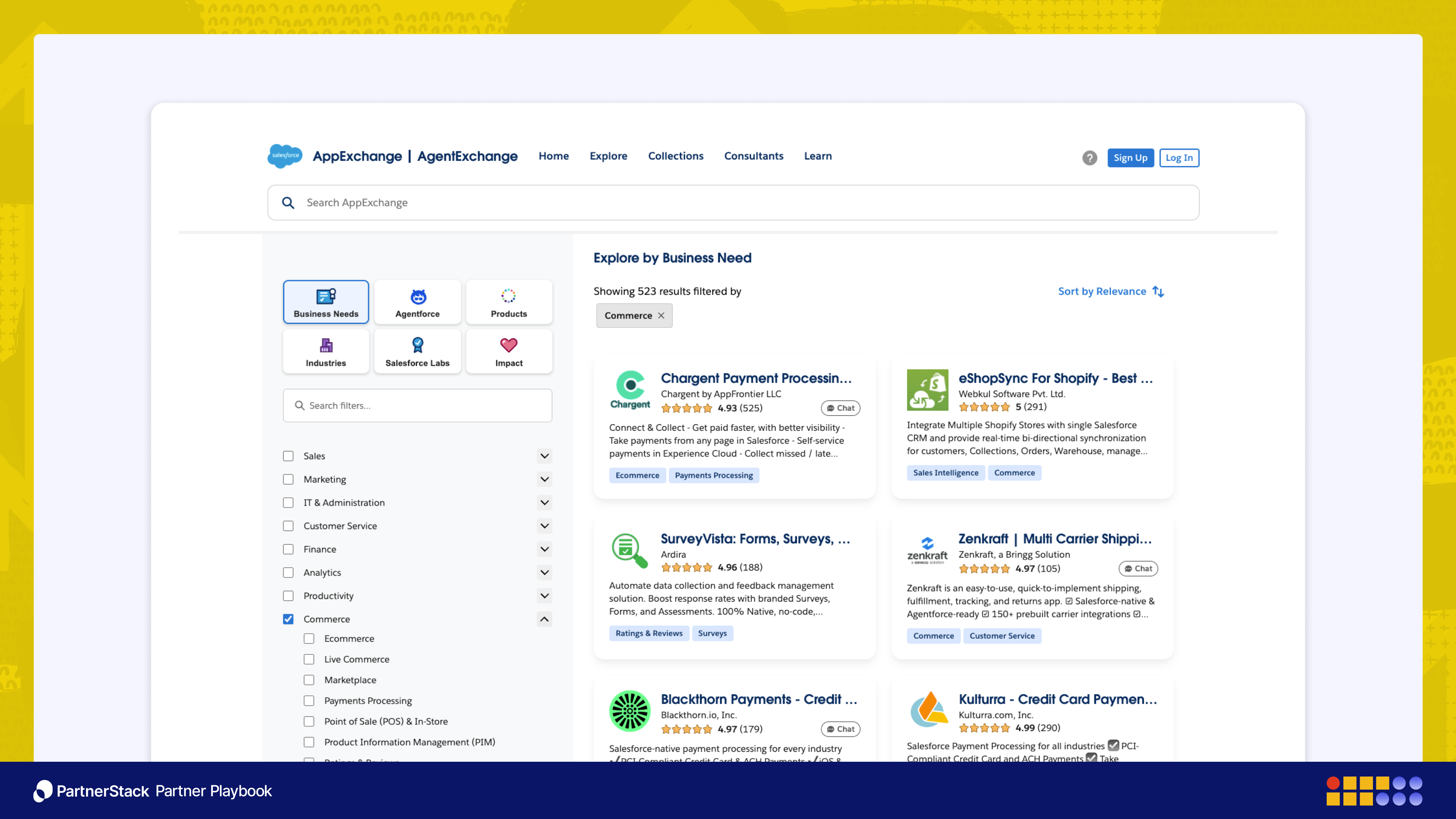
Task: Expand the Marketing filter chevron
Action: pos(544,479)
